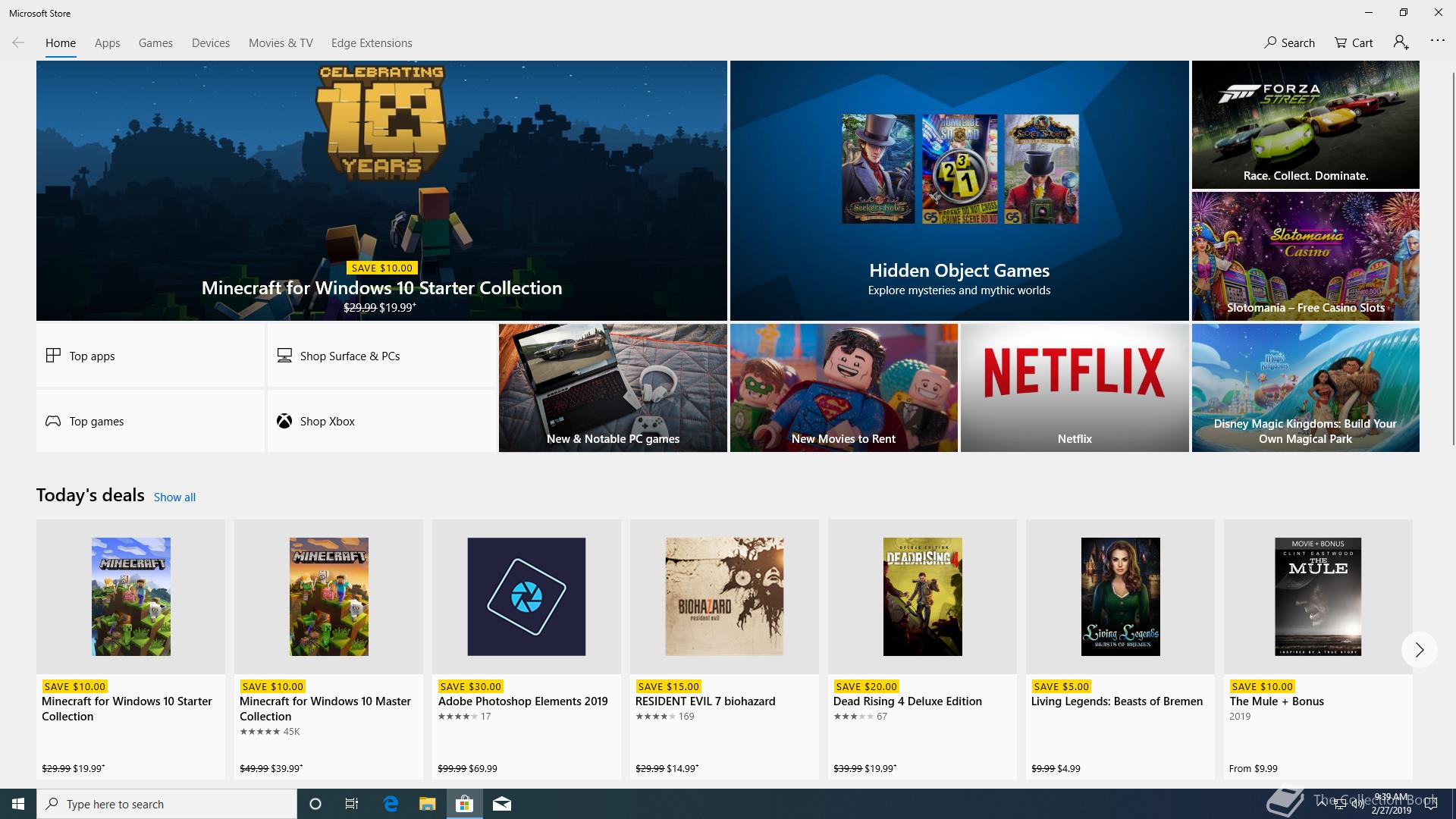This screenshot has height=819, width=1456.
Task: Click the Homicide Squad game cover
Action: [959, 169]
